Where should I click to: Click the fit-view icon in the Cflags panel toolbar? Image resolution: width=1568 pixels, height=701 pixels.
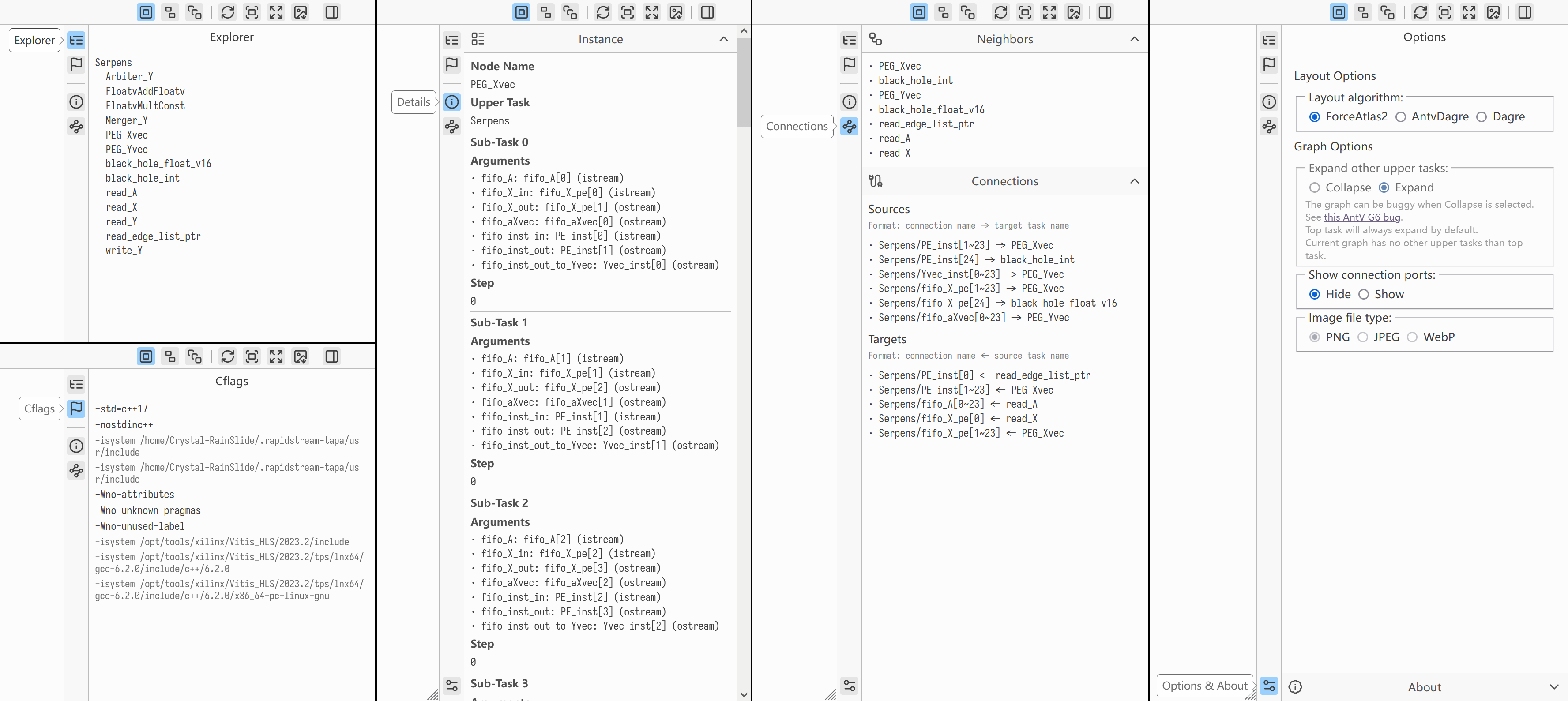252,356
